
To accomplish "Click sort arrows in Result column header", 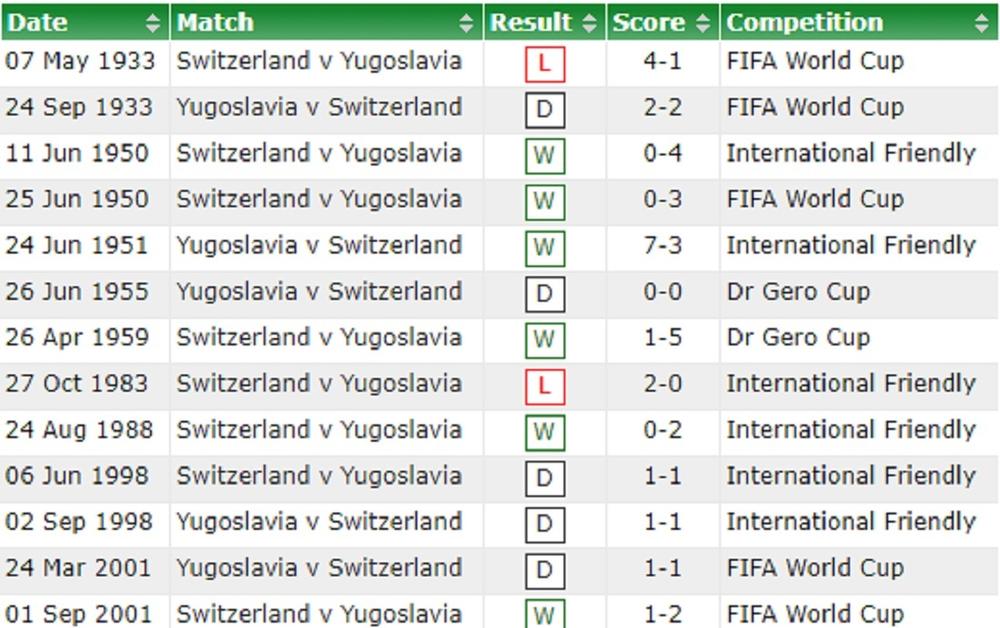I will [590, 23].
